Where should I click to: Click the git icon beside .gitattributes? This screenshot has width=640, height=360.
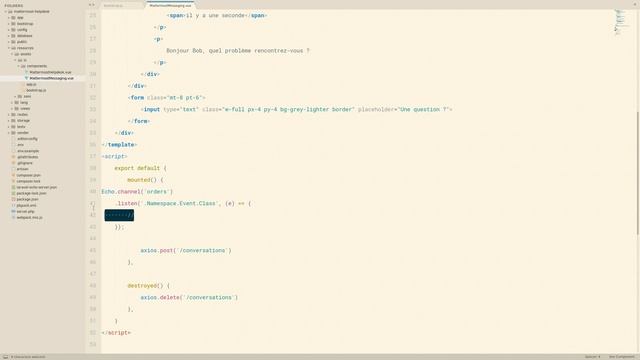coord(13,157)
